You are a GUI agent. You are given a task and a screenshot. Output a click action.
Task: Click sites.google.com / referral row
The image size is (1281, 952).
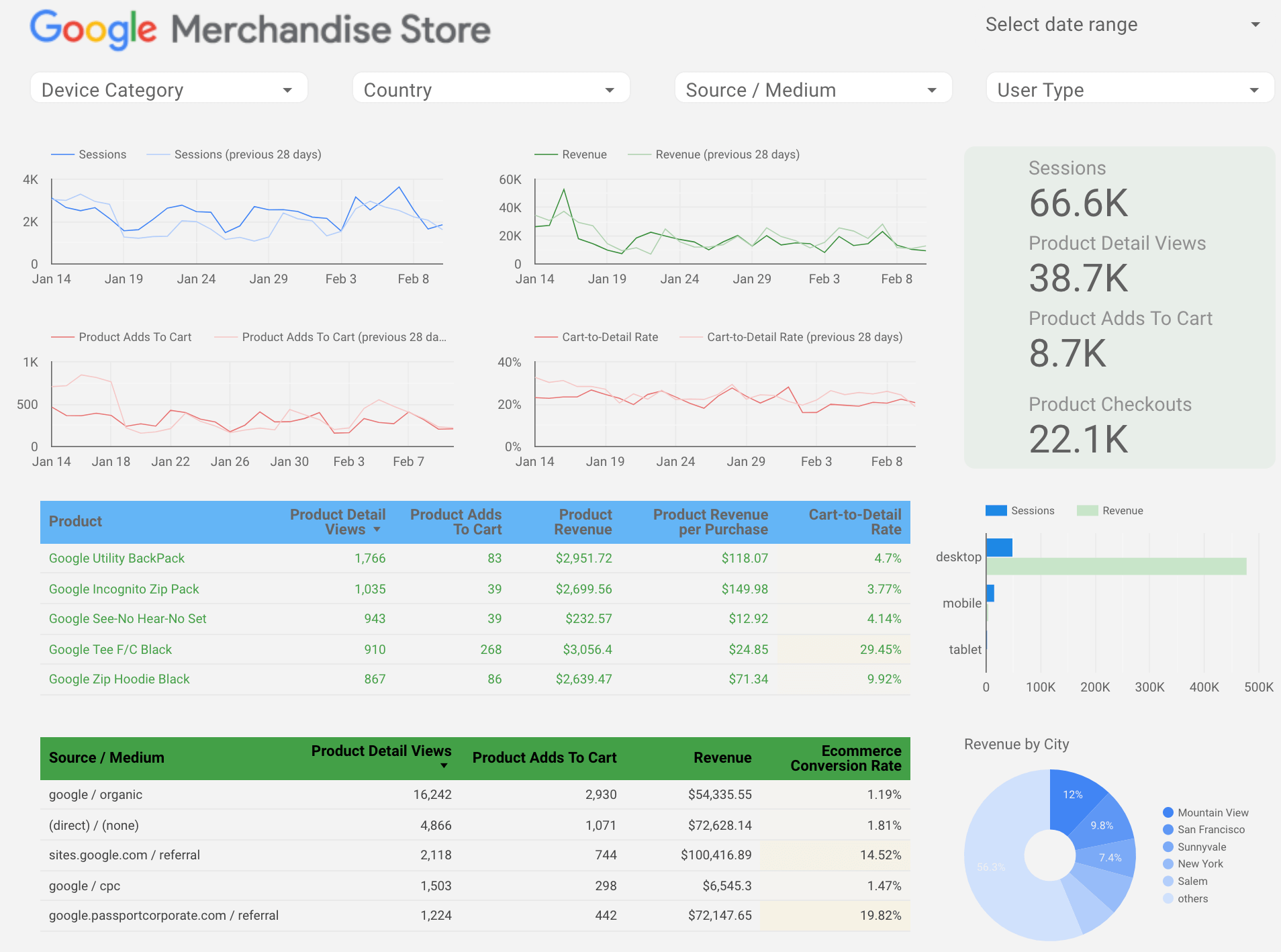475,855
